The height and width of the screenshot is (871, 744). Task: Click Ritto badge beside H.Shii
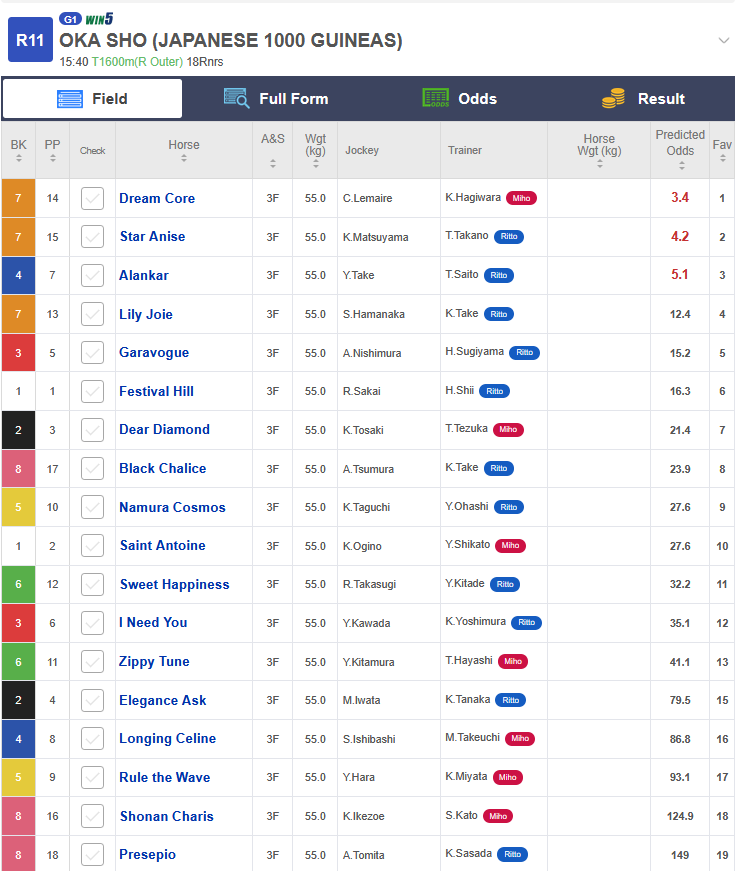(495, 392)
